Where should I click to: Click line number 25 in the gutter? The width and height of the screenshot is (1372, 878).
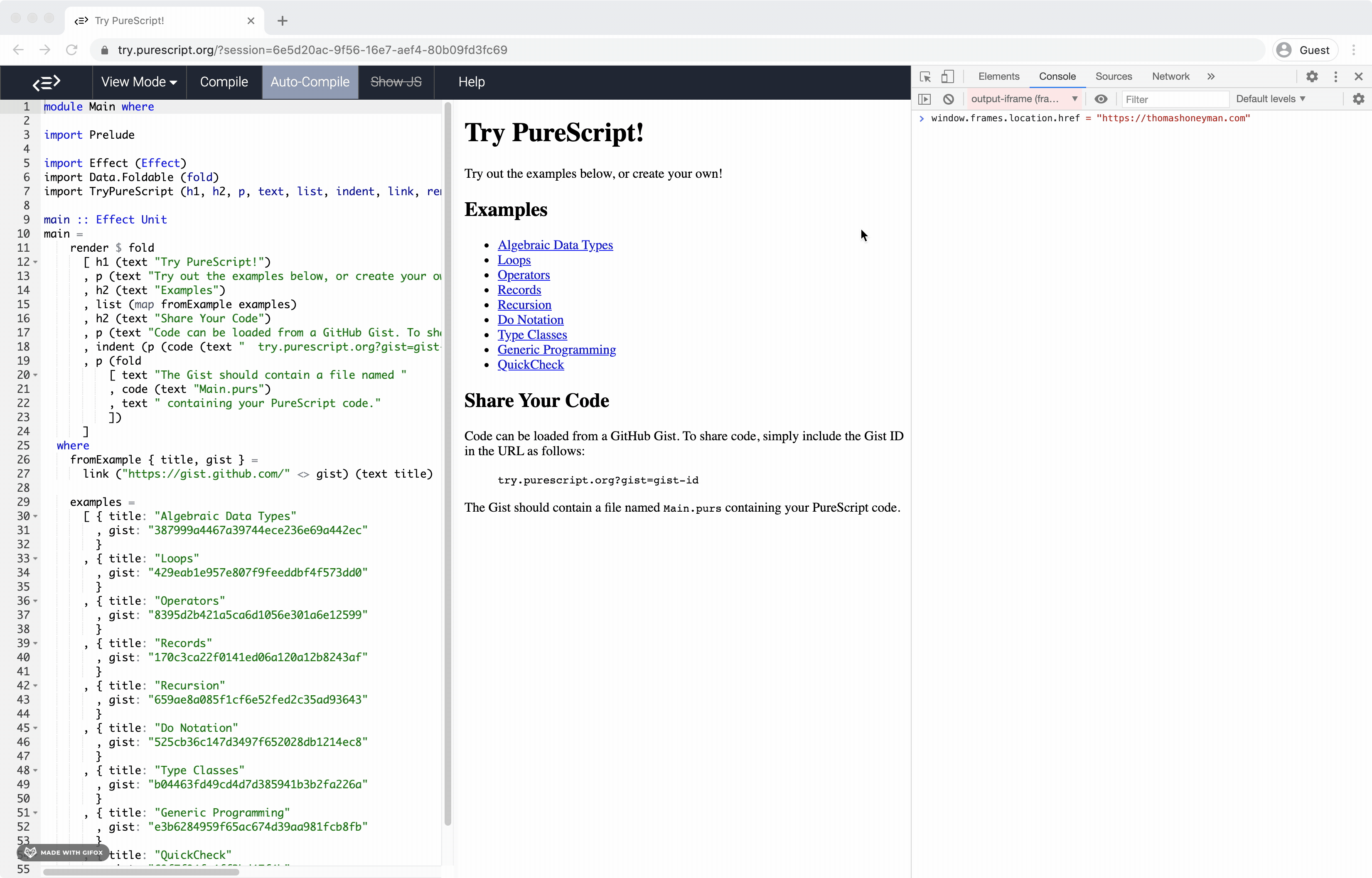(23, 446)
